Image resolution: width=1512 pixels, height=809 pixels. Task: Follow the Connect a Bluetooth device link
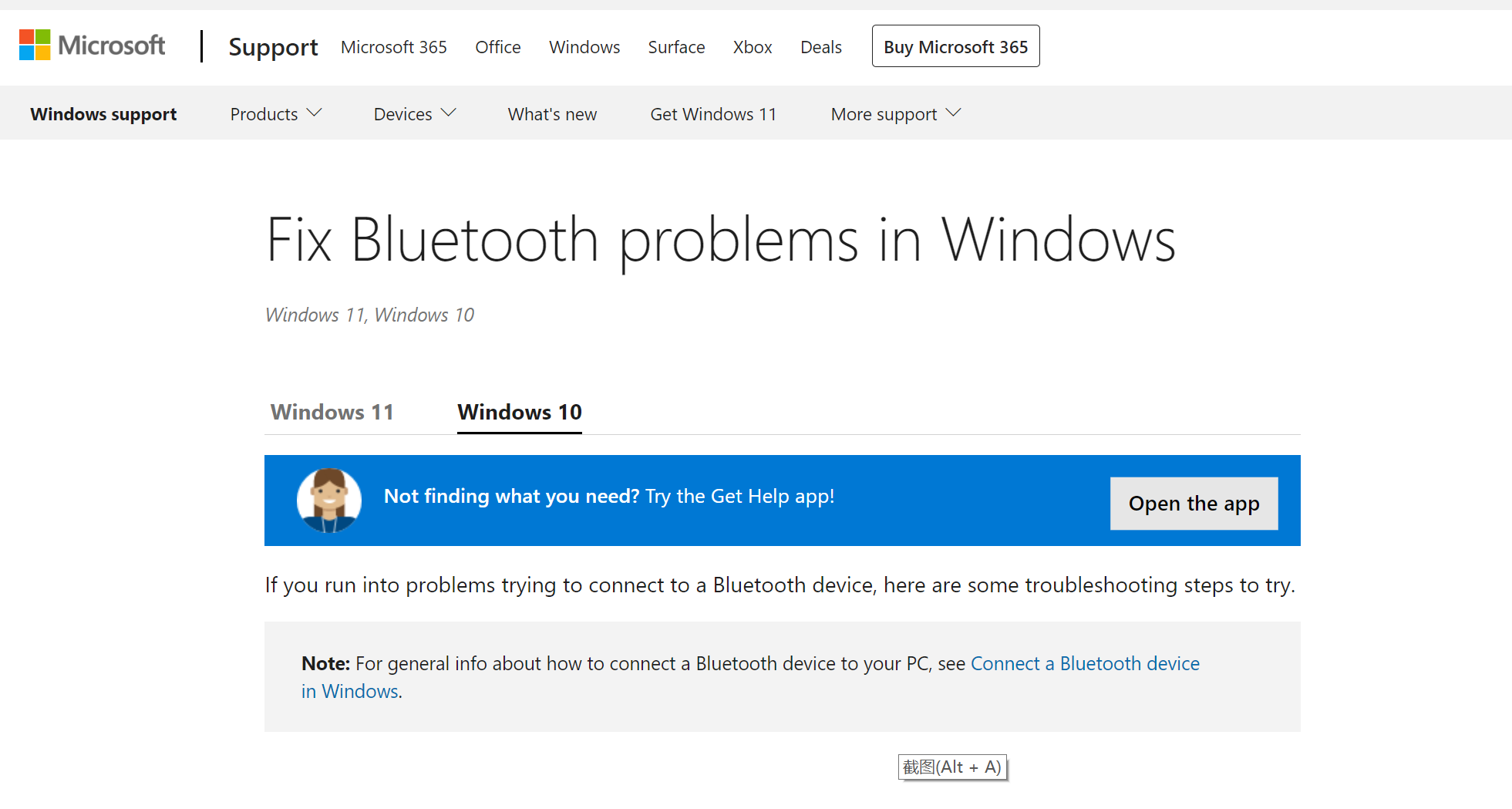point(1085,663)
